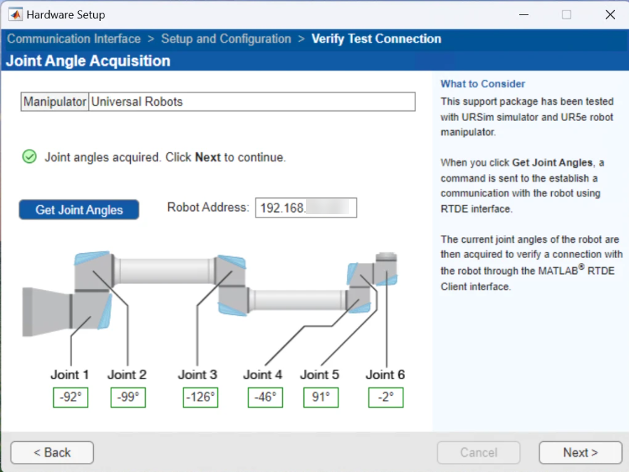Click the Joint 3 angle value -126°
Viewport: 629px width, 472px height.
click(x=200, y=397)
